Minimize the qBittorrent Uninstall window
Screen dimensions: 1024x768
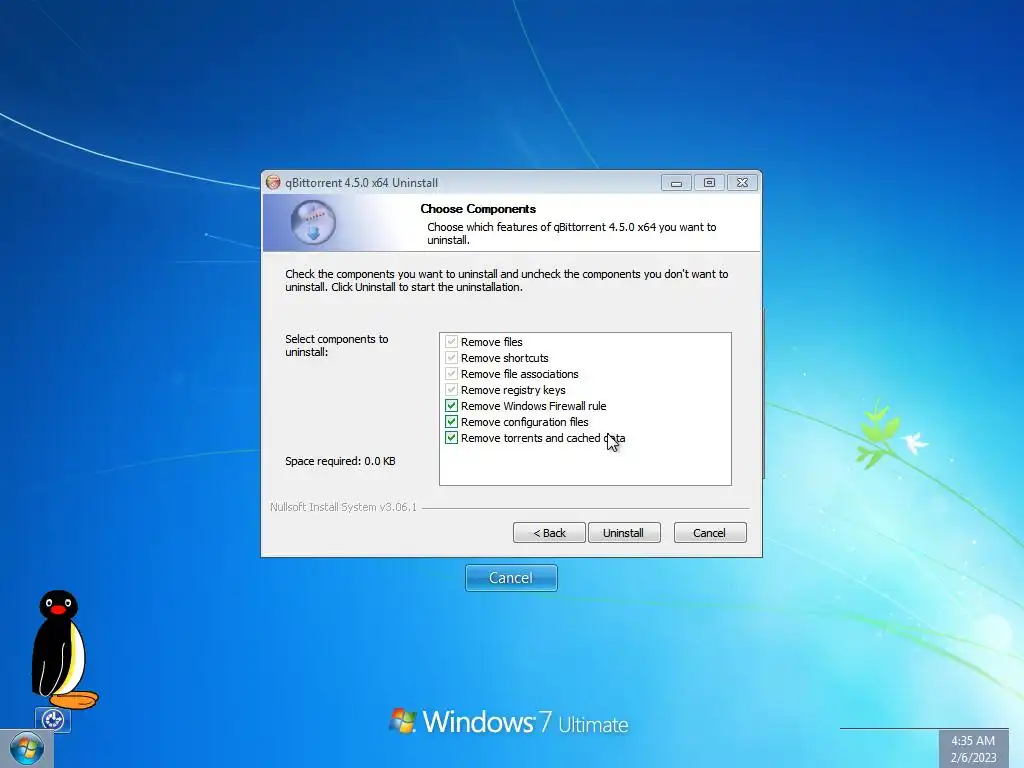676,183
